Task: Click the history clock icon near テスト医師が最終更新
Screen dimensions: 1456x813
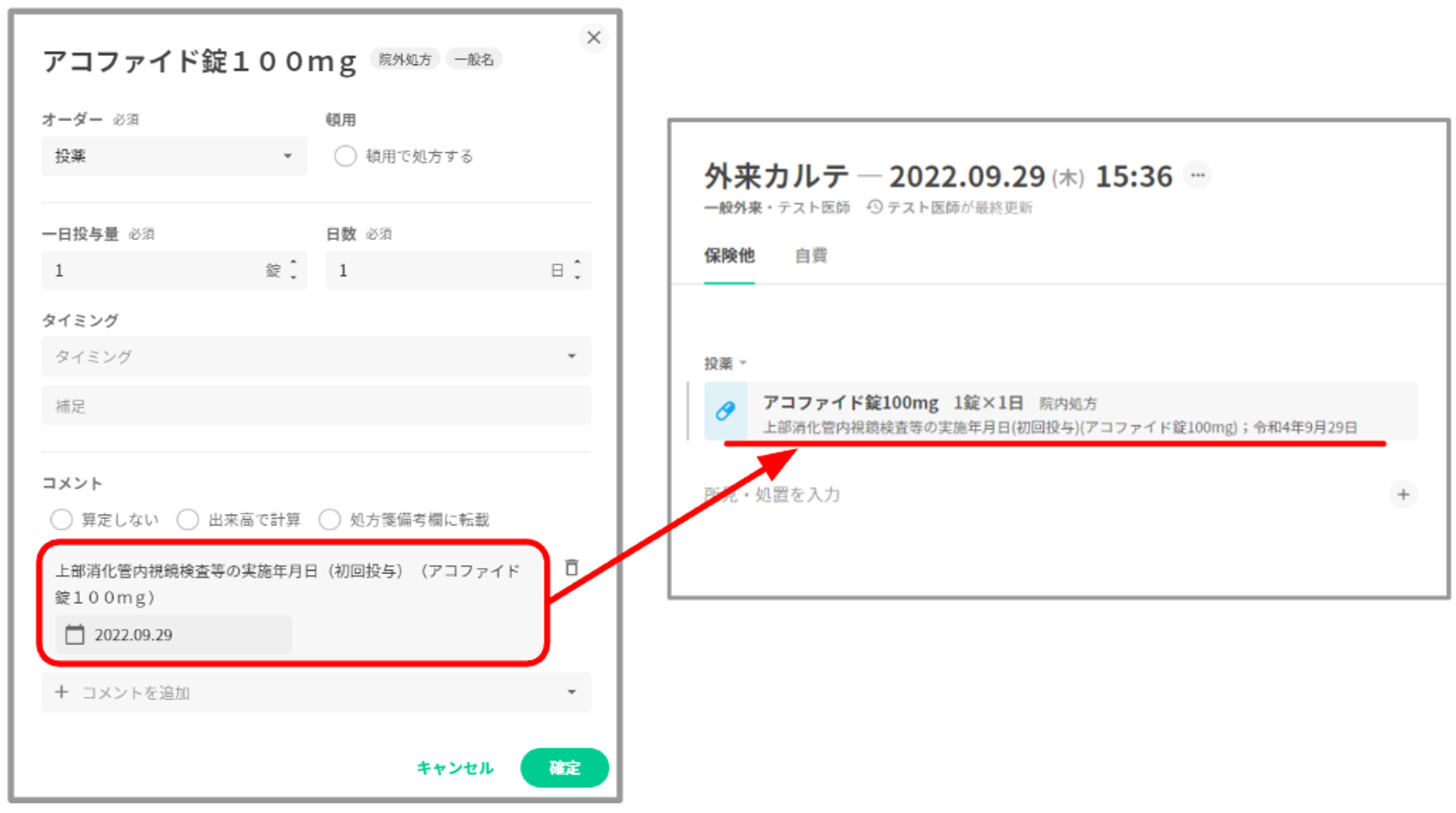Action: click(x=875, y=207)
